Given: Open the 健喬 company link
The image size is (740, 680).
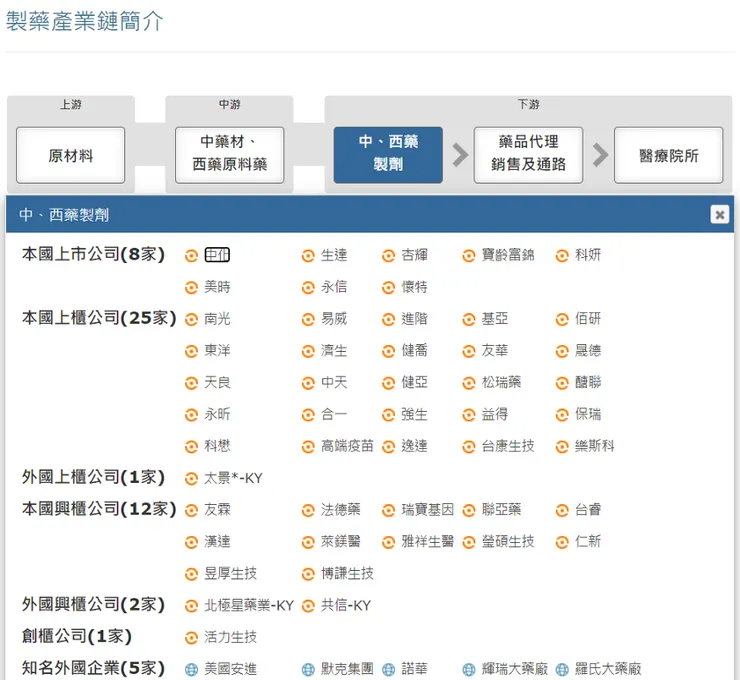Looking at the screenshot, I should tap(414, 351).
